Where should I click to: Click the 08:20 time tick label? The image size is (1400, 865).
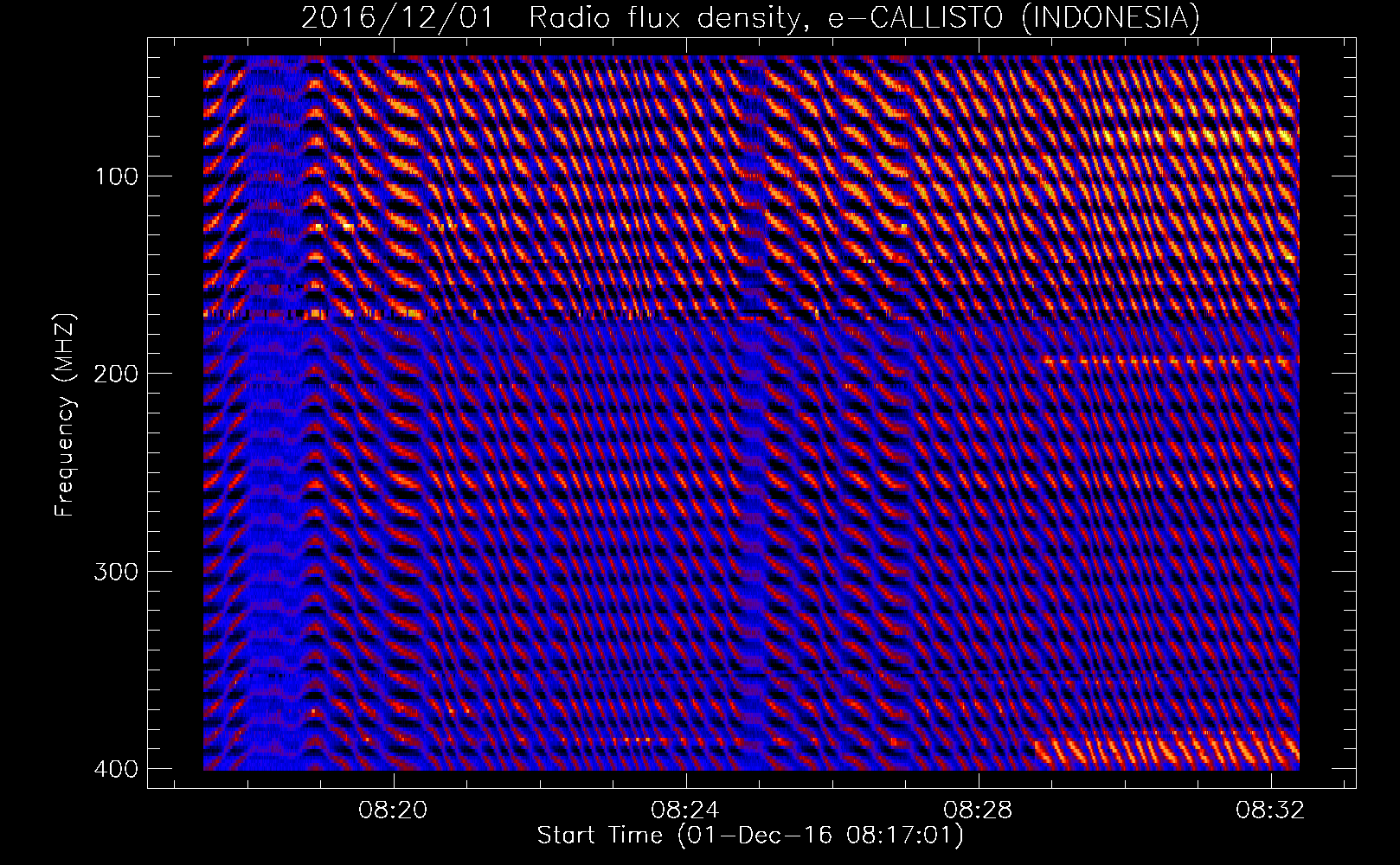click(x=394, y=811)
